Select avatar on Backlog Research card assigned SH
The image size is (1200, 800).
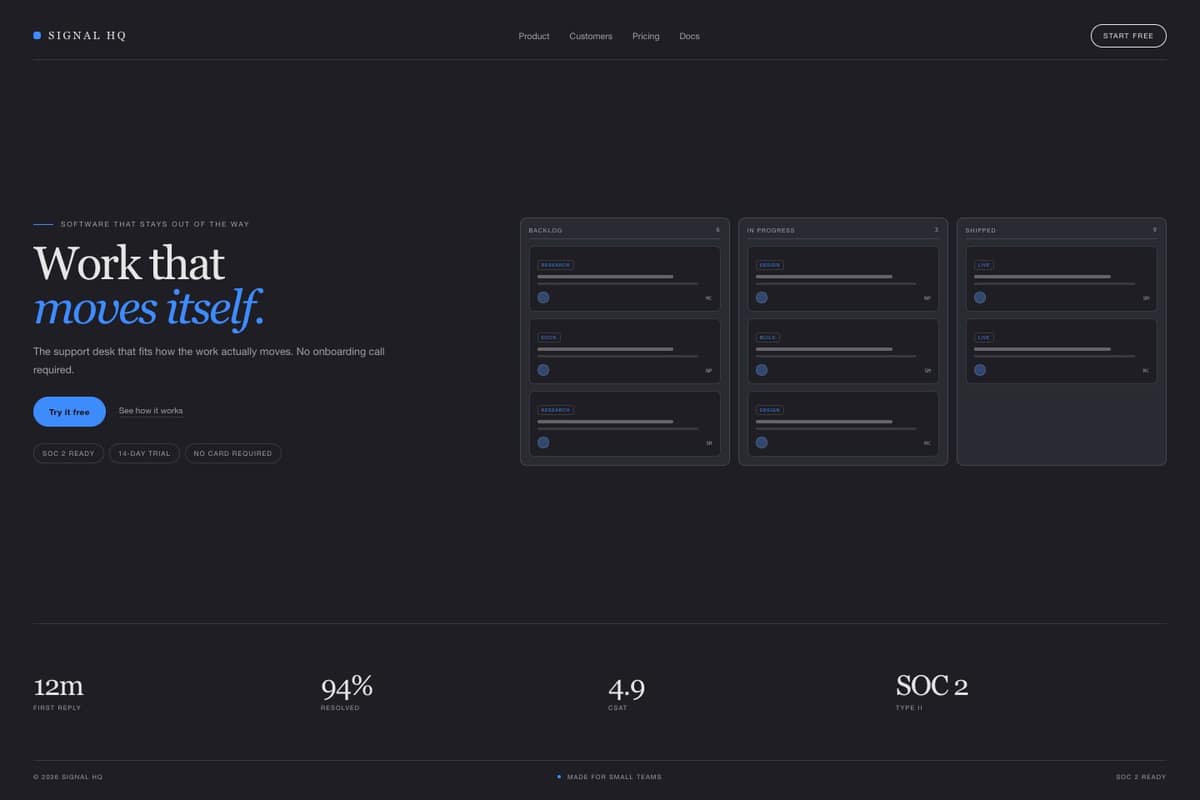[543, 442]
